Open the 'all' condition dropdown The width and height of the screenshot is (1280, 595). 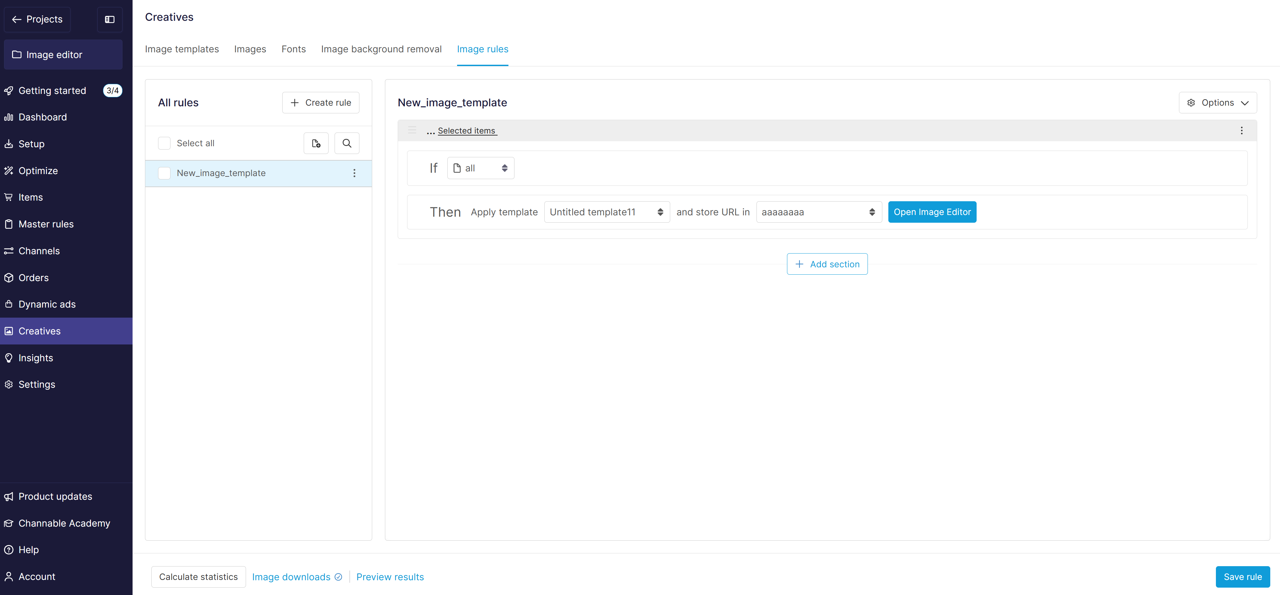[480, 168]
